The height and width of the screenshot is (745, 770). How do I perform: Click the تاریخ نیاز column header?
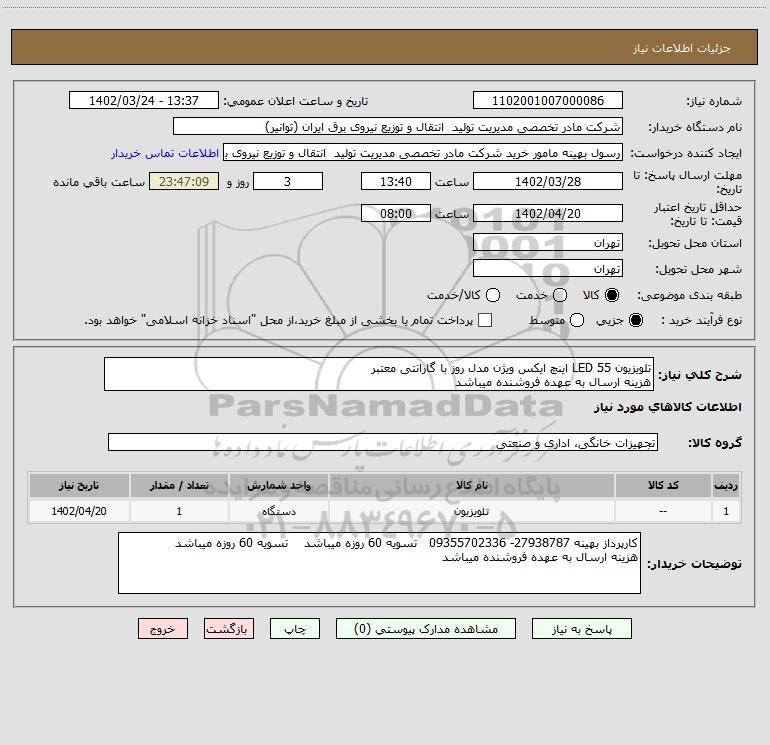[x=79, y=485]
